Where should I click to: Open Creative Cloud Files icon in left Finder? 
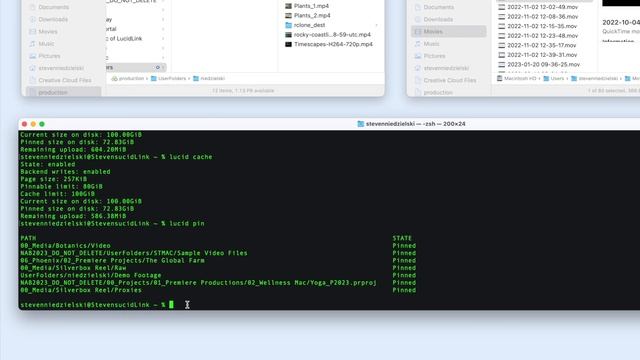click(x=33, y=80)
